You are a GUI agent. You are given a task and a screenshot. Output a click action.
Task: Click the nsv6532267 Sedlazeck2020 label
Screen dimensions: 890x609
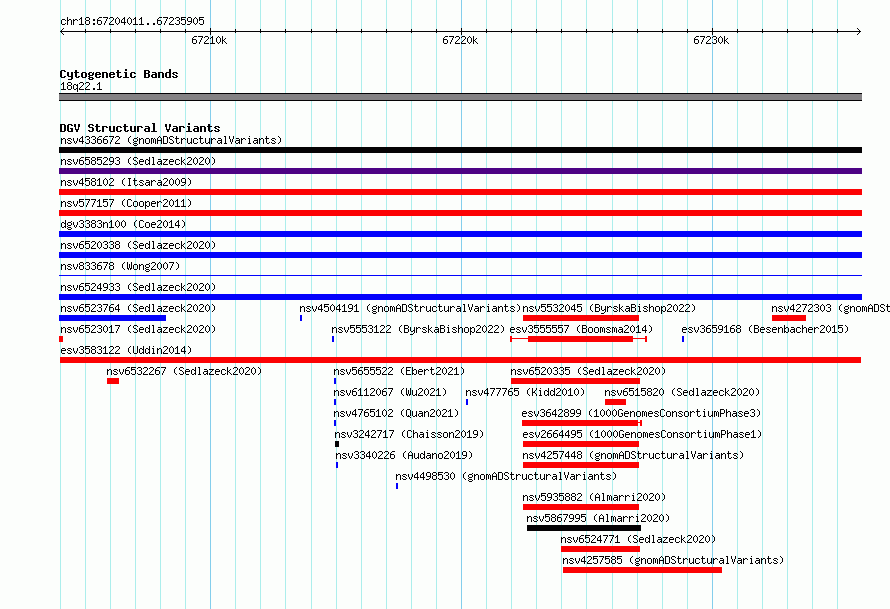(184, 371)
